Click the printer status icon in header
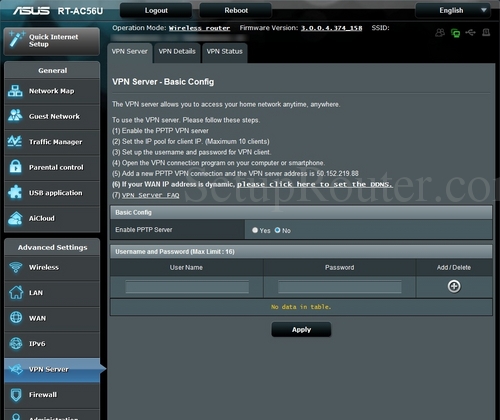This screenshot has height=420, width=500. pyautogui.click(x=486, y=32)
